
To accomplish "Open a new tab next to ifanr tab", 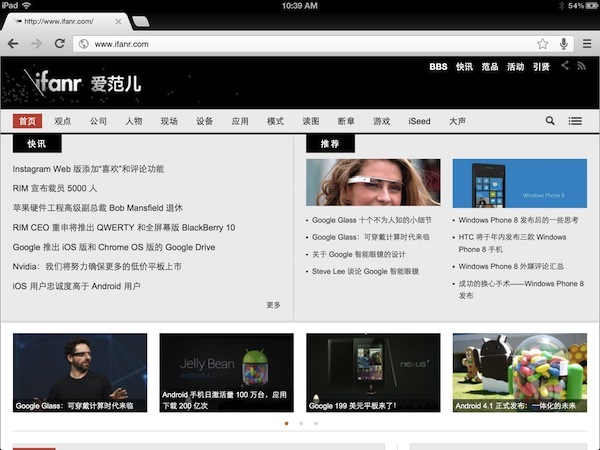I will click(x=141, y=21).
